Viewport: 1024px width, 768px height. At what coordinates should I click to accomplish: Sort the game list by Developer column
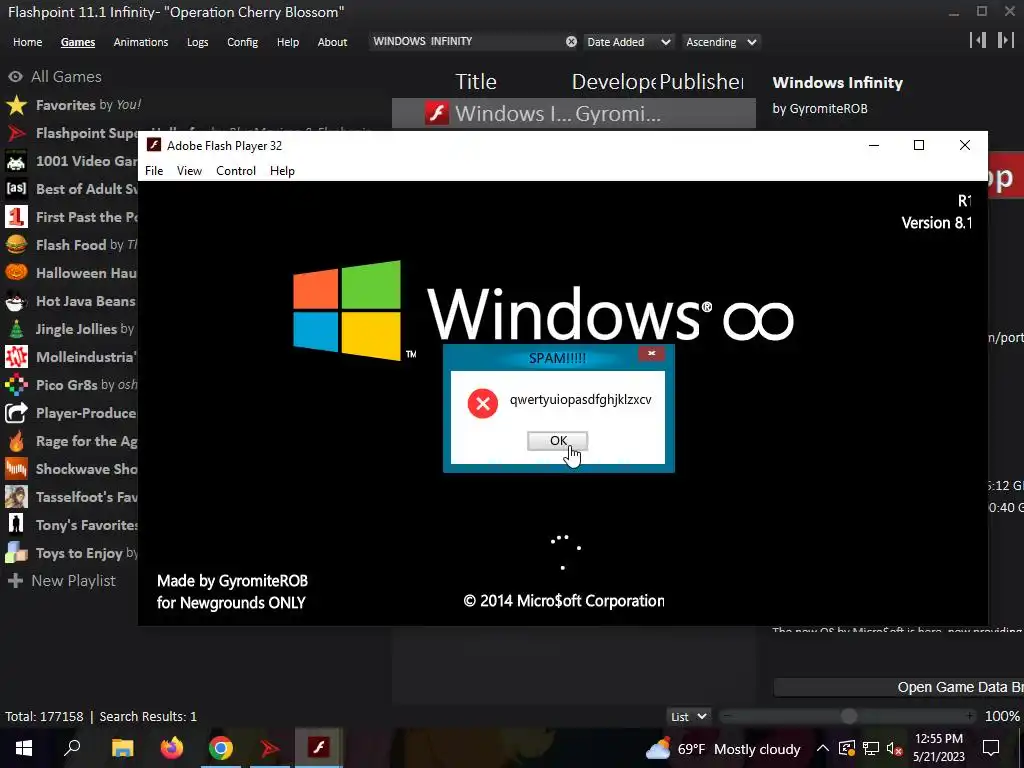tap(614, 82)
